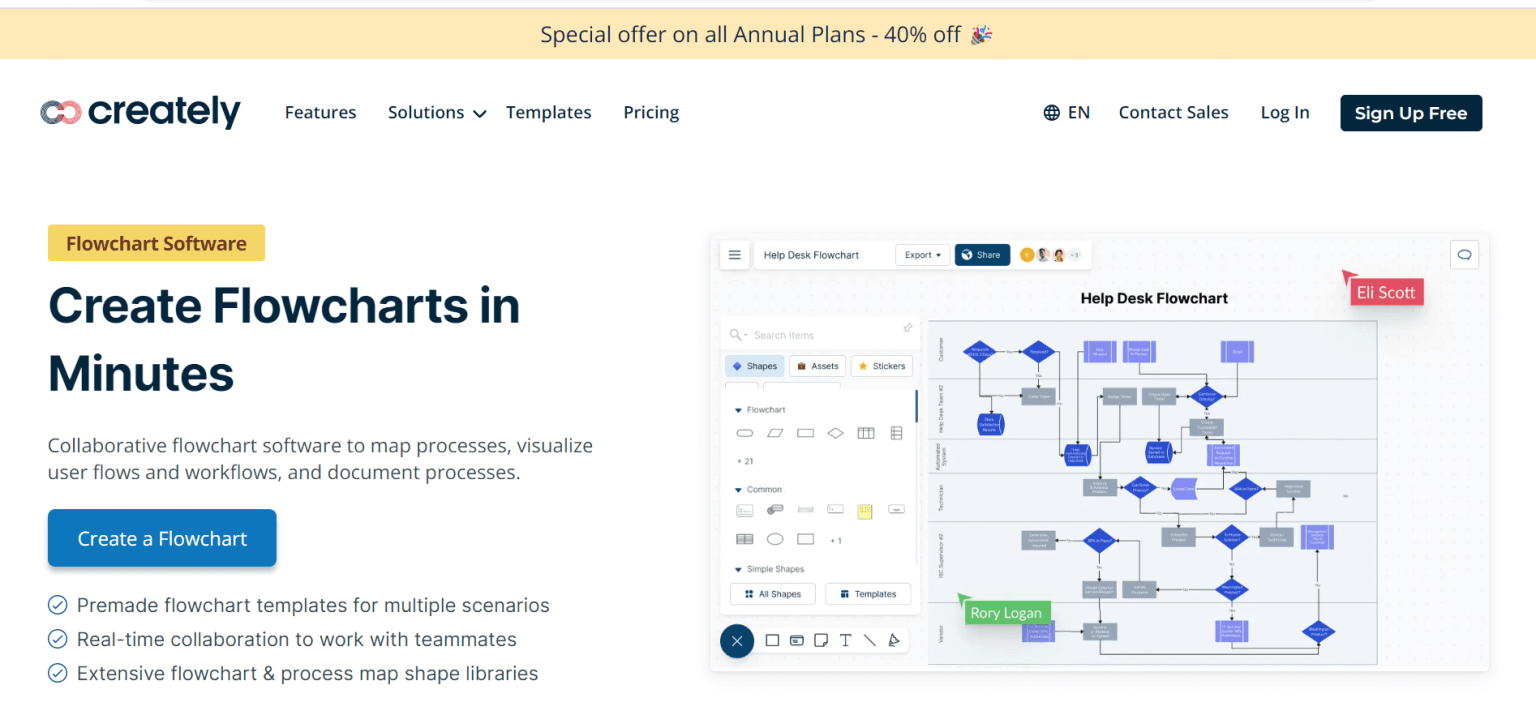Toggle the Shapes category filter
Screen dimensions: 1536x728
click(x=754, y=365)
